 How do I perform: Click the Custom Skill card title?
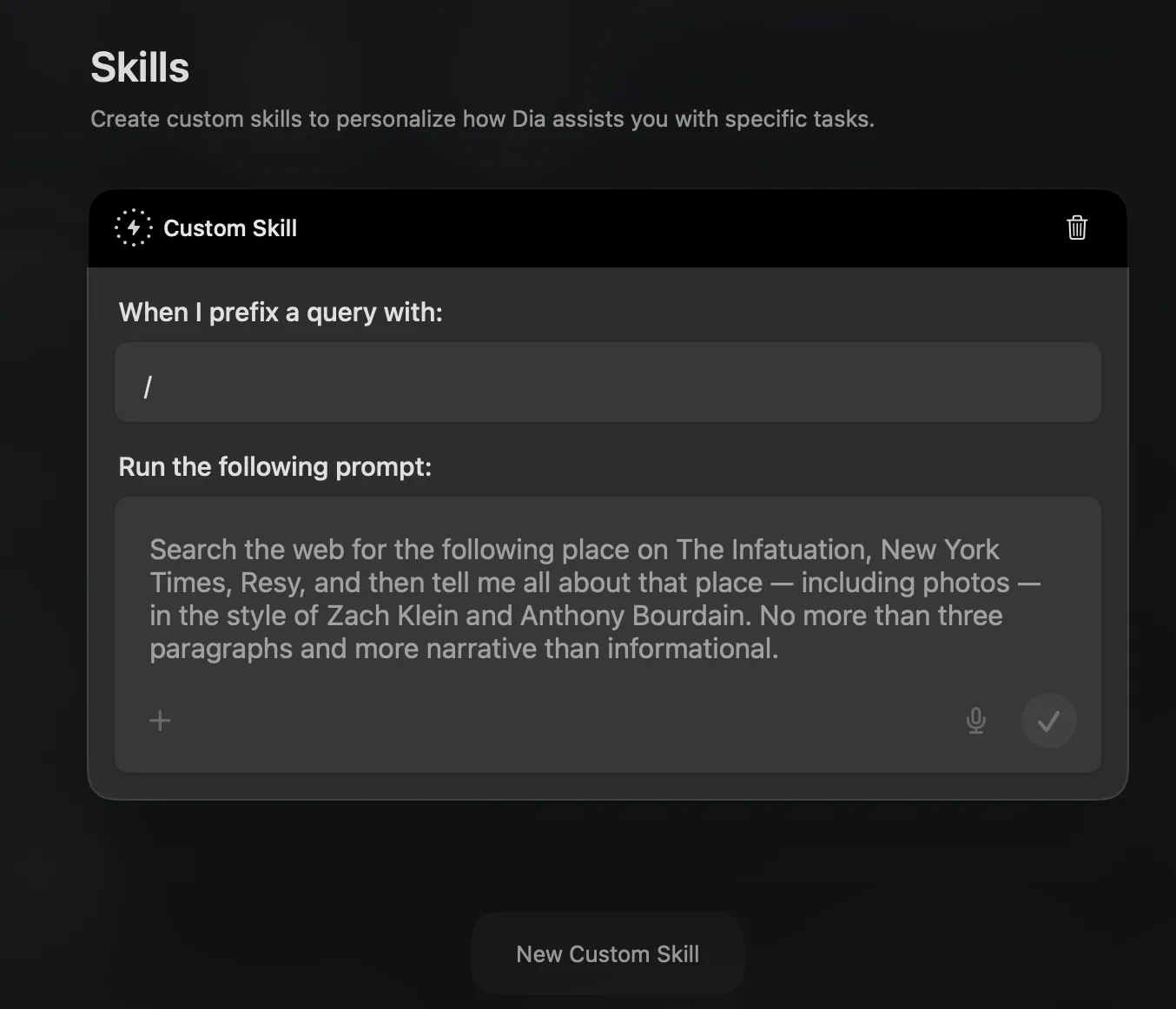(x=230, y=228)
